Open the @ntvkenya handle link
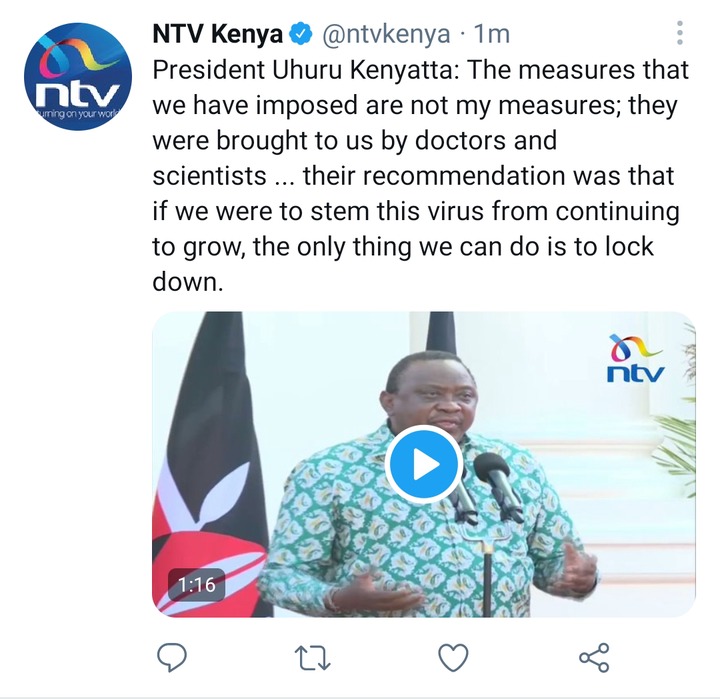The image size is (720, 699). [386, 34]
